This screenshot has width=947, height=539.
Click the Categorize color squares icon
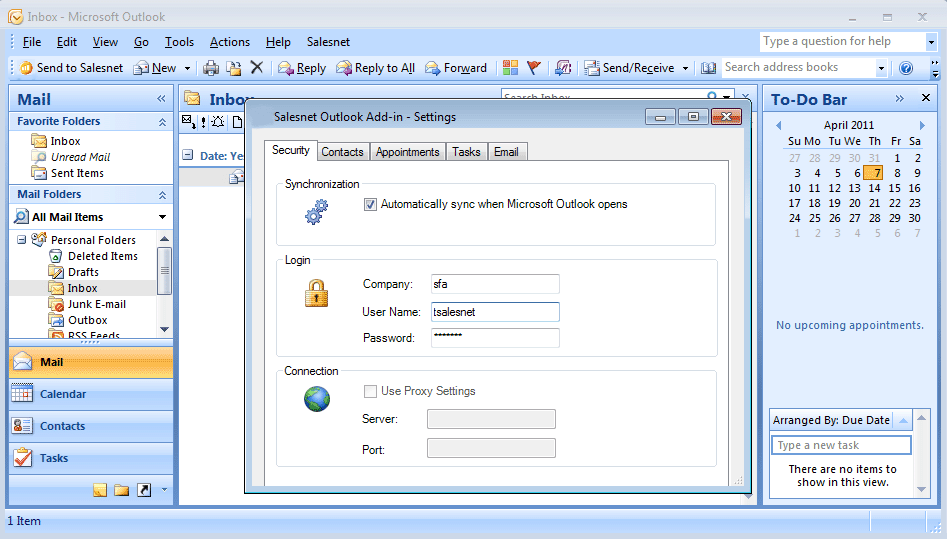coord(510,68)
